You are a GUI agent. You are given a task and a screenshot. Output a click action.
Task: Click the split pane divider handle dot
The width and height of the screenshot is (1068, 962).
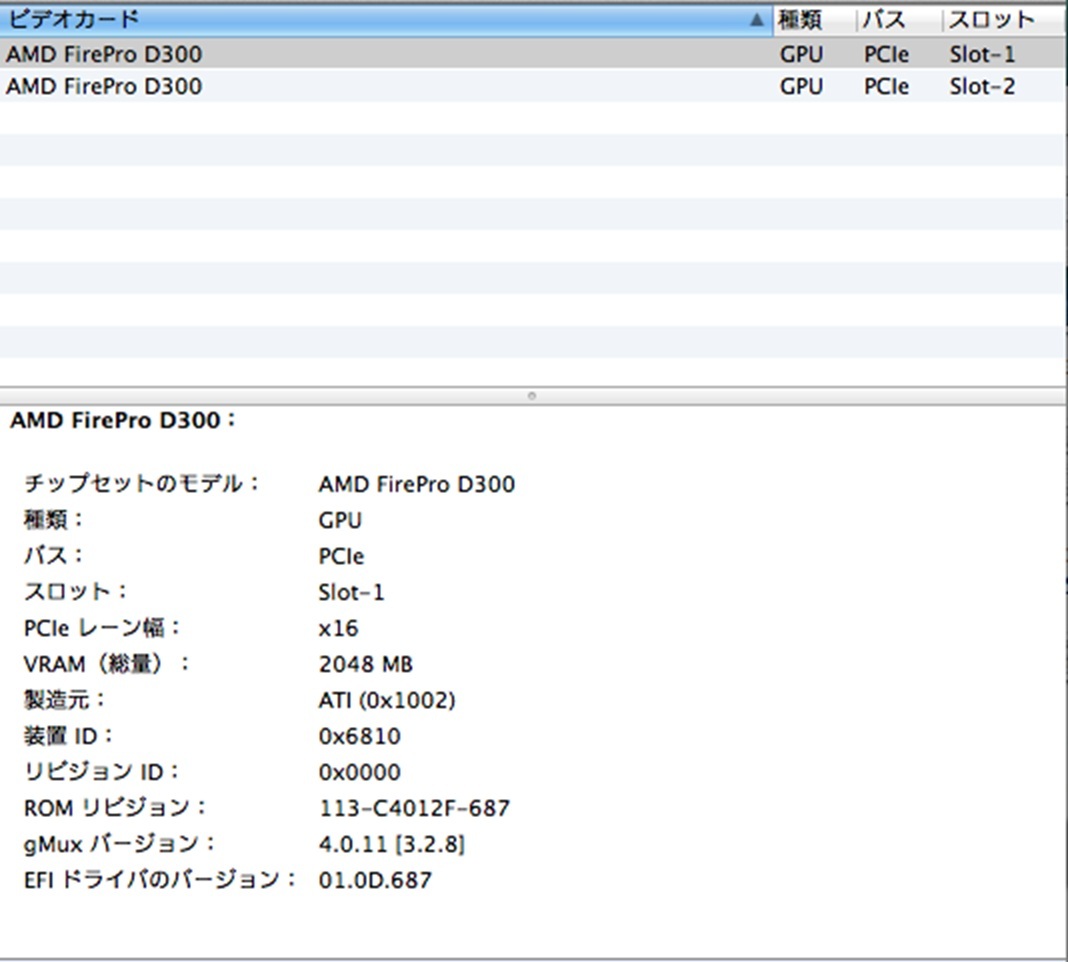pyautogui.click(x=532, y=396)
